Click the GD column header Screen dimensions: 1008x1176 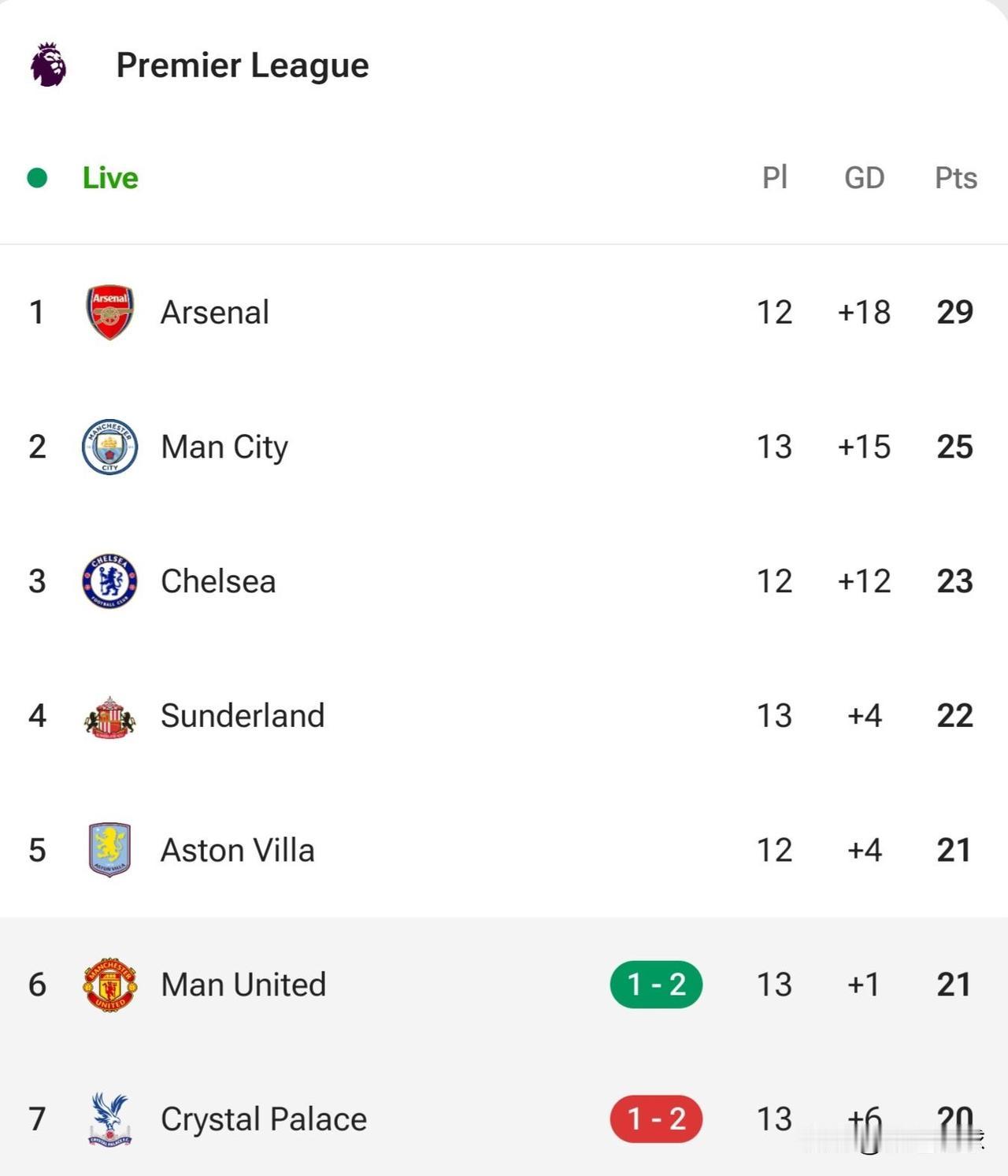[864, 178]
